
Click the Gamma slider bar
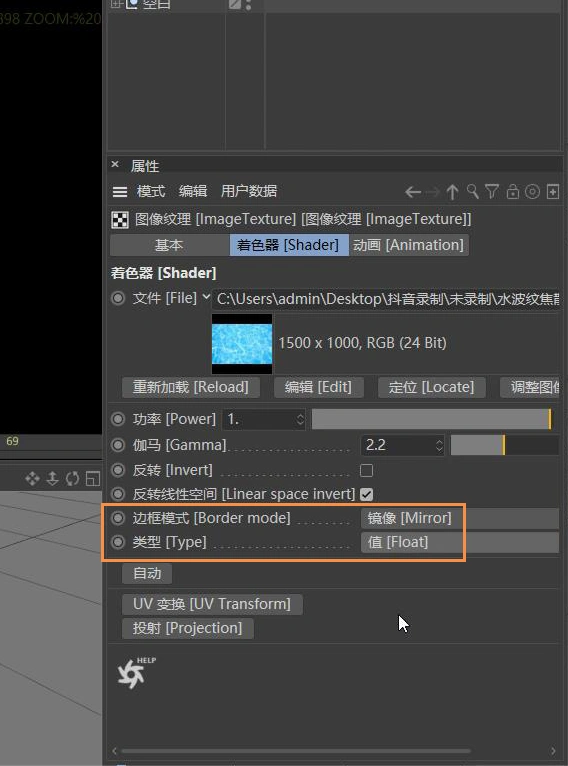coord(505,445)
